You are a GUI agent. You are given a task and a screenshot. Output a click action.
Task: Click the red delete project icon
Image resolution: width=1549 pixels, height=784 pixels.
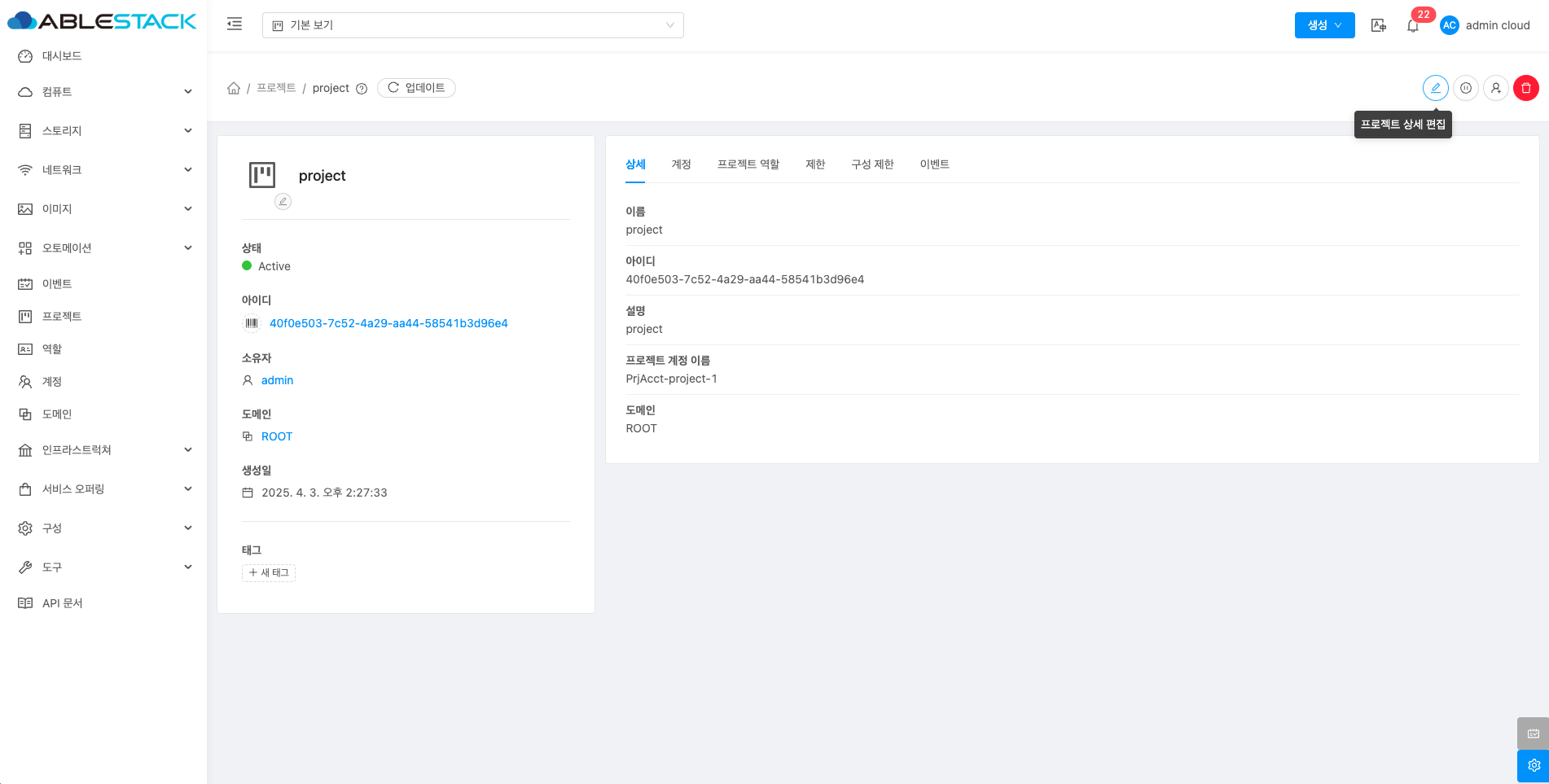1525,88
